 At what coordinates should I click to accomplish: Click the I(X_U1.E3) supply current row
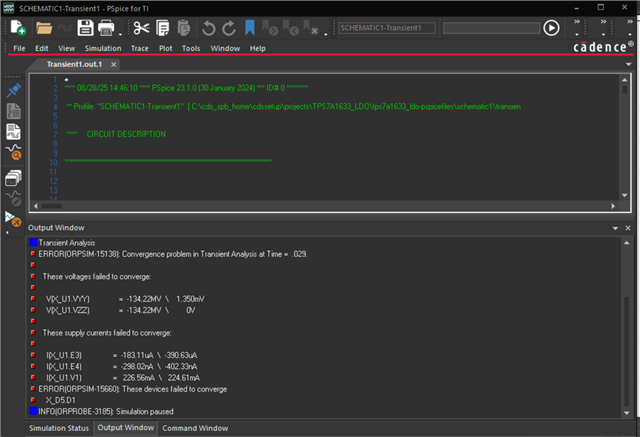pyautogui.click(x=121, y=355)
